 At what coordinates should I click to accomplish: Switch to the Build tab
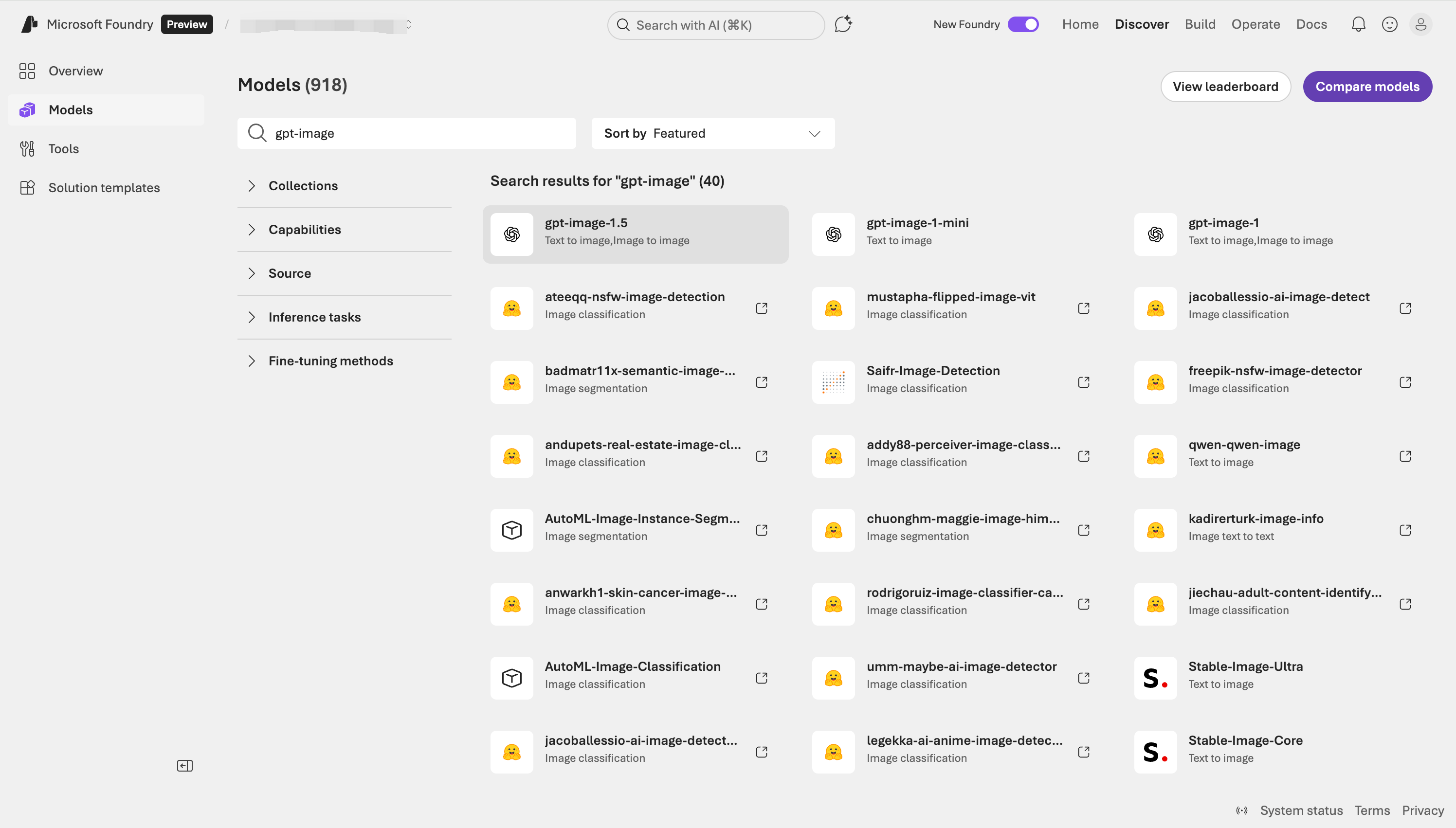[1200, 24]
